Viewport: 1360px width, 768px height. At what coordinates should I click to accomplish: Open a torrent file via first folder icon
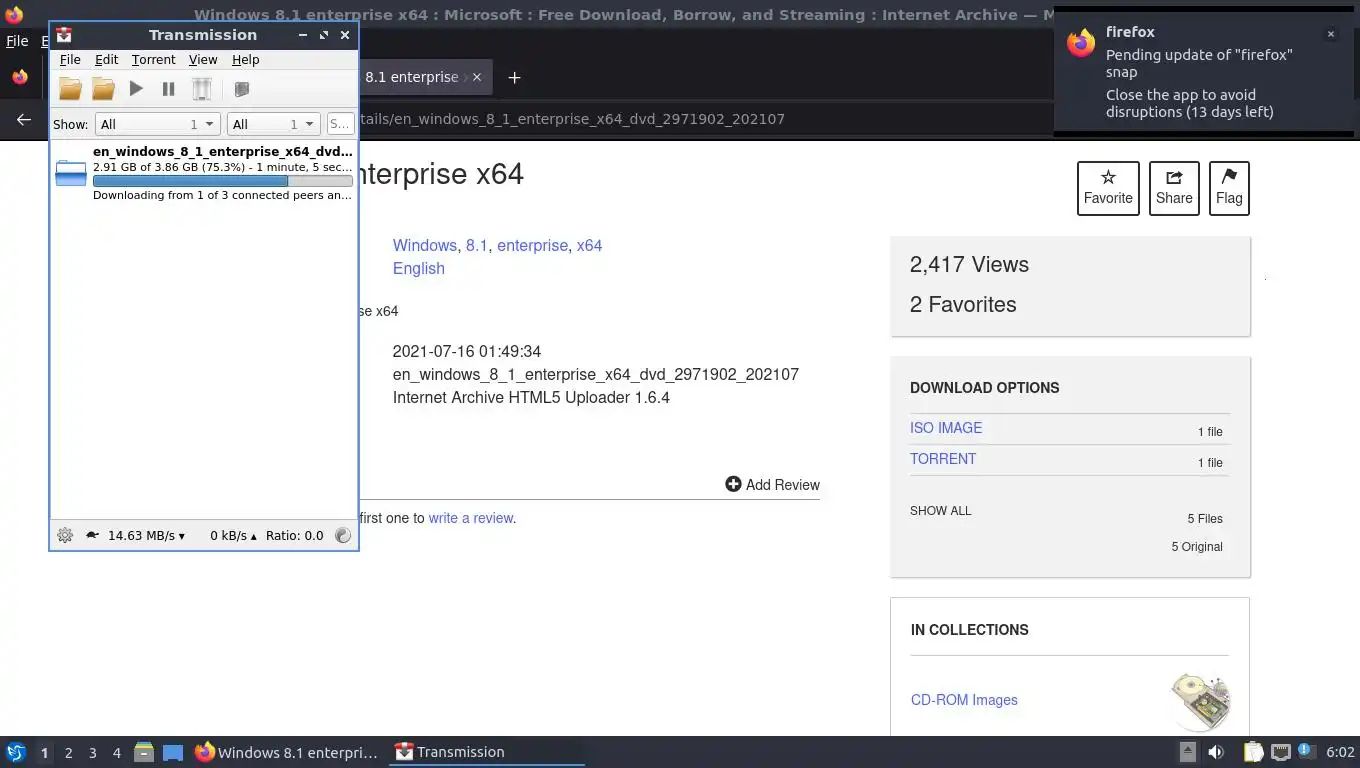click(x=70, y=89)
